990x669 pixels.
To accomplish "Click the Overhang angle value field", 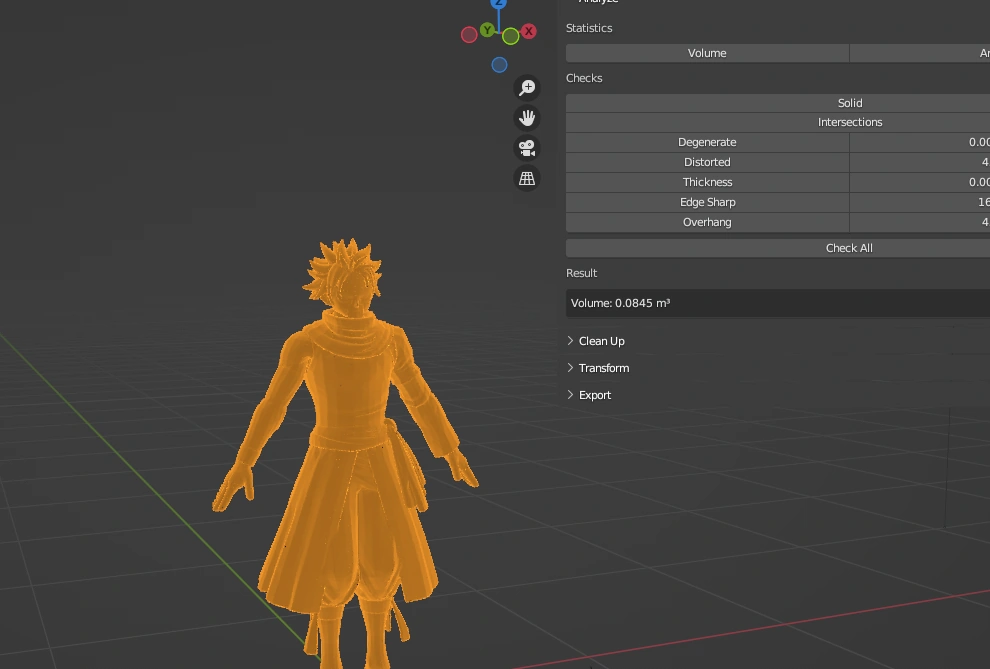I will tap(920, 222).
